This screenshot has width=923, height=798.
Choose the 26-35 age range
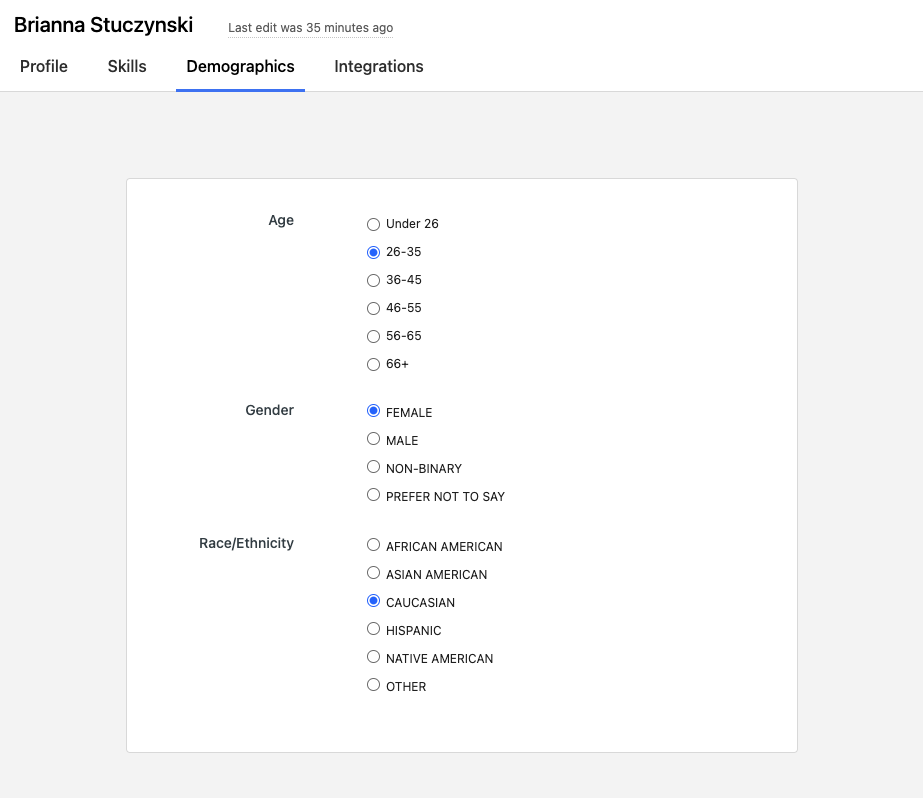click(x=373, y=252)
